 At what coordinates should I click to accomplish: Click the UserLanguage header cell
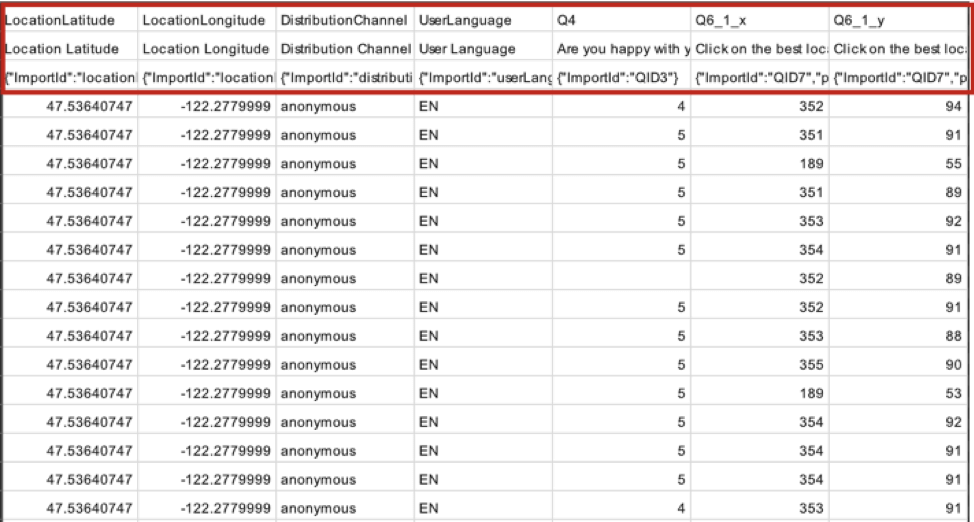(483, 21)
